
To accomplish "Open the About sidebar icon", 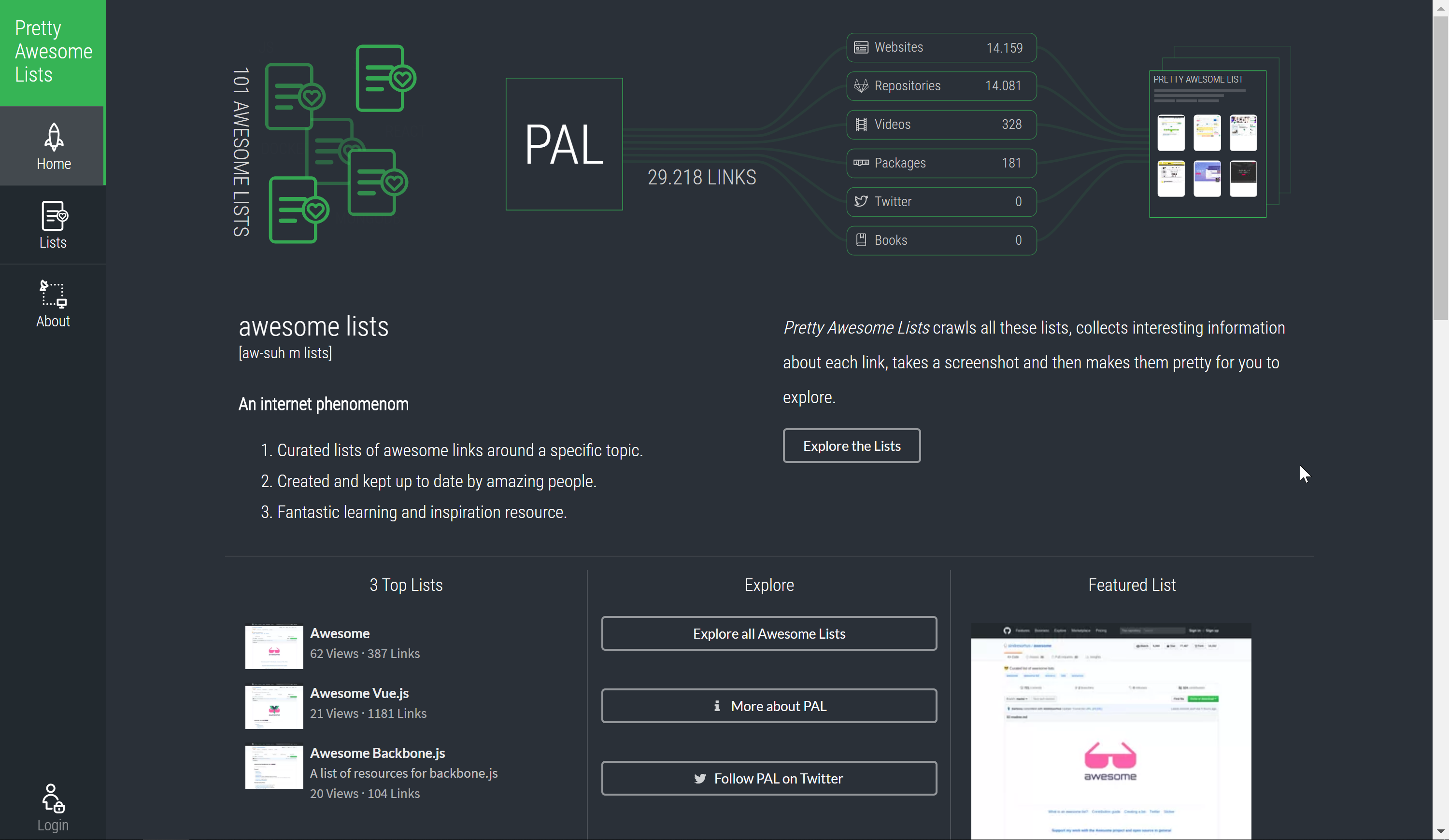I will point(53,294).
